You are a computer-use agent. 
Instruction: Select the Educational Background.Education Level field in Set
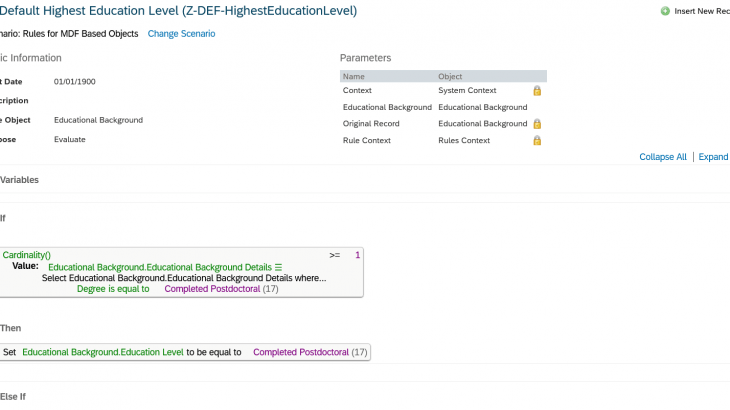pyautogui.click(x=103, y=352)
